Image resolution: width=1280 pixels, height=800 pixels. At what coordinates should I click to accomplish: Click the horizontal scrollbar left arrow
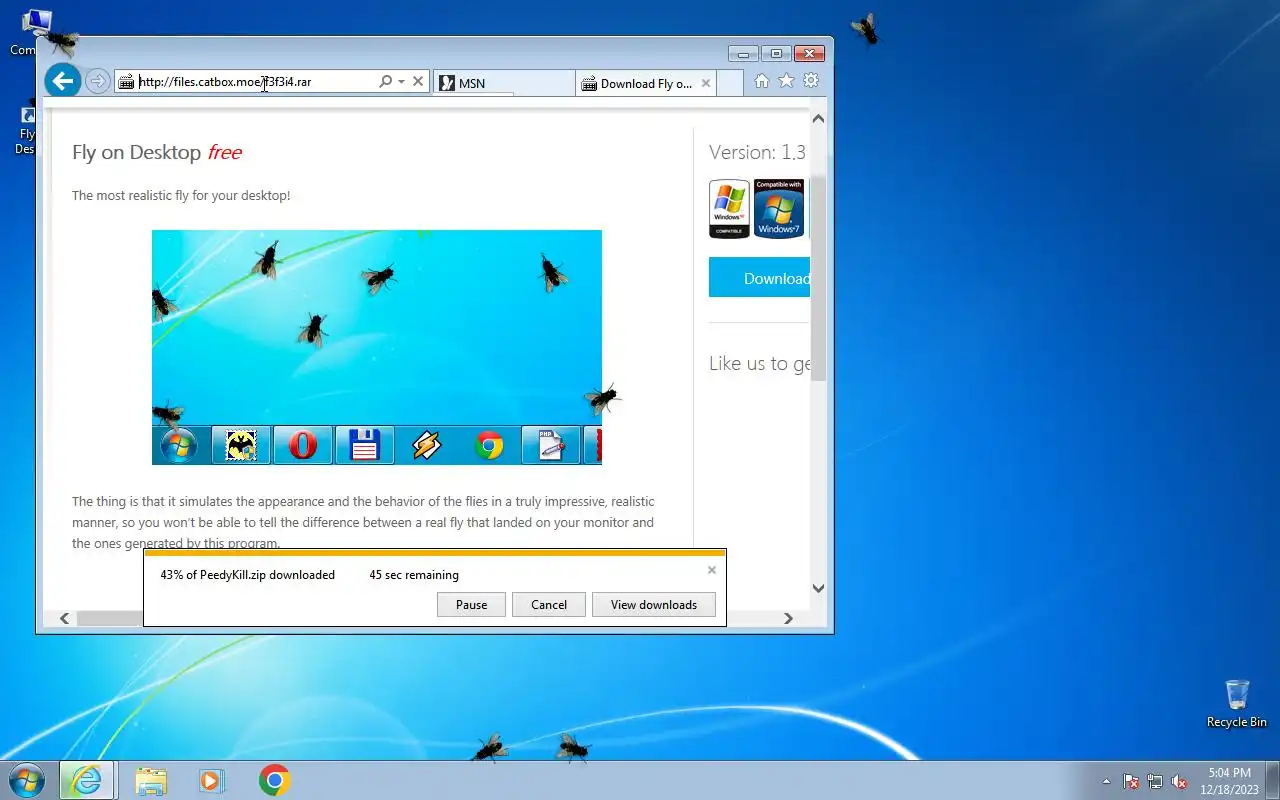tap(65, 618)
